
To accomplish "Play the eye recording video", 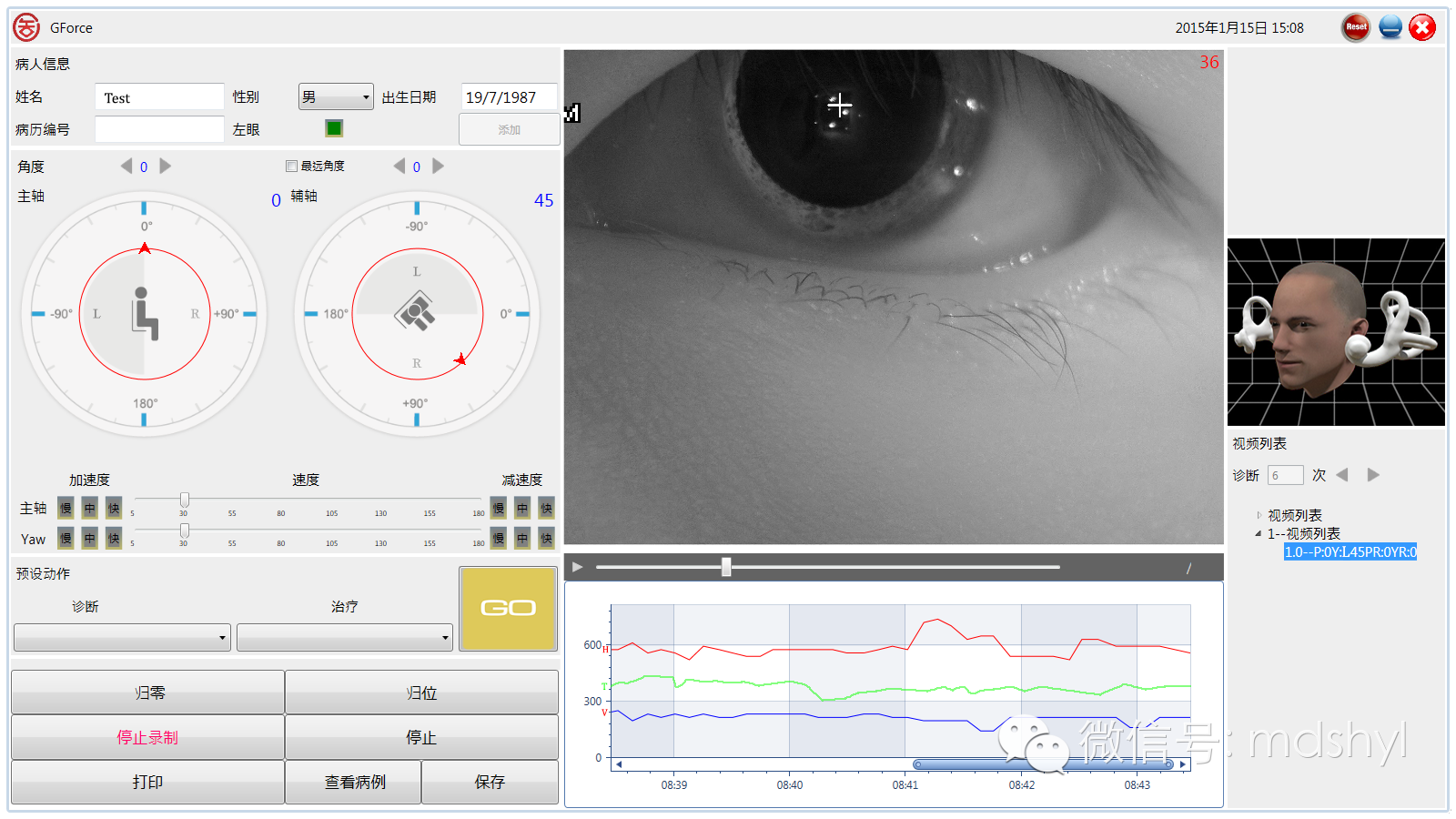I will (x=577, y=566).
